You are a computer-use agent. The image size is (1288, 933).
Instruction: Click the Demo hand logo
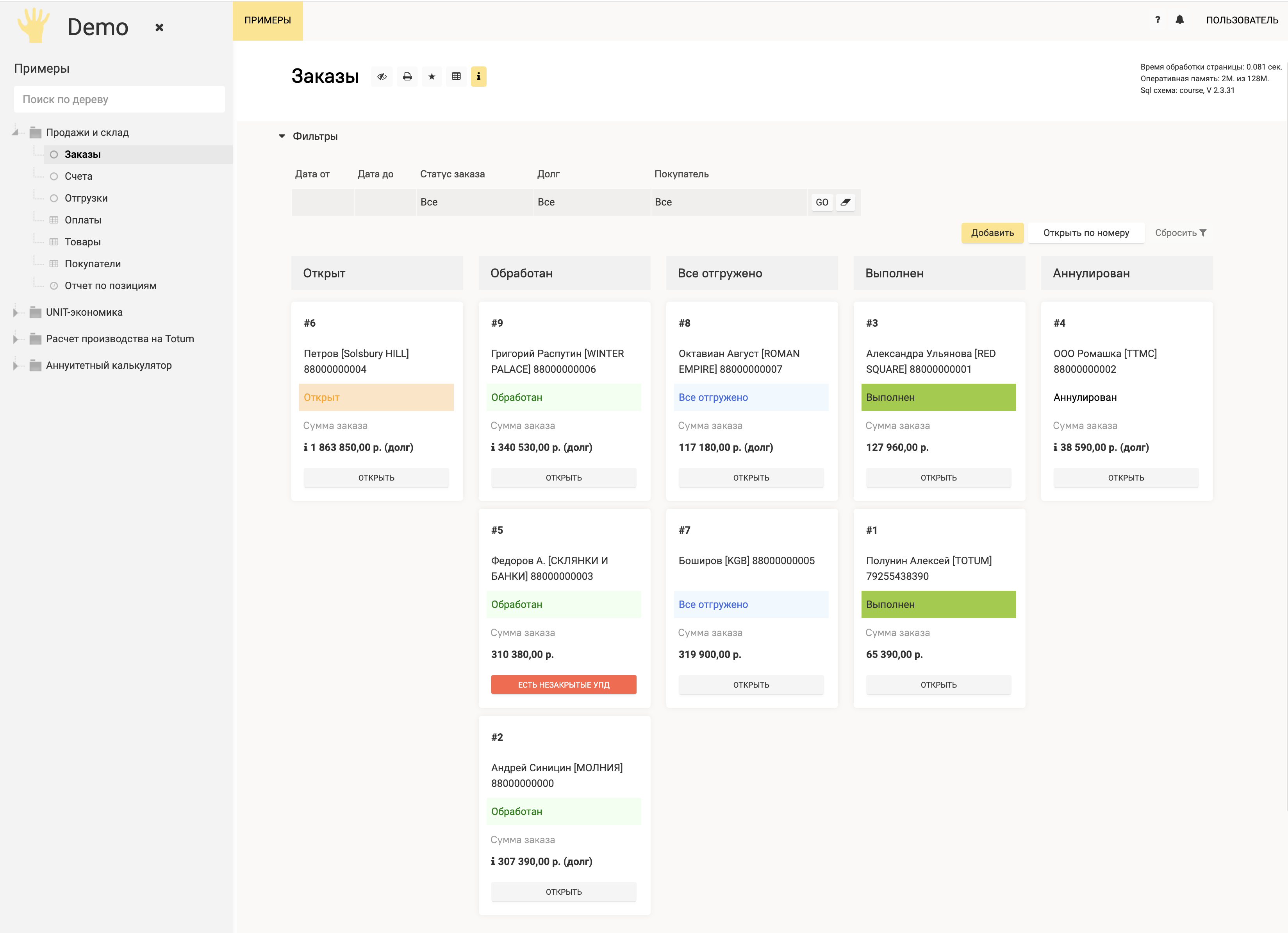pyautogui.click(x=34, y=25)
